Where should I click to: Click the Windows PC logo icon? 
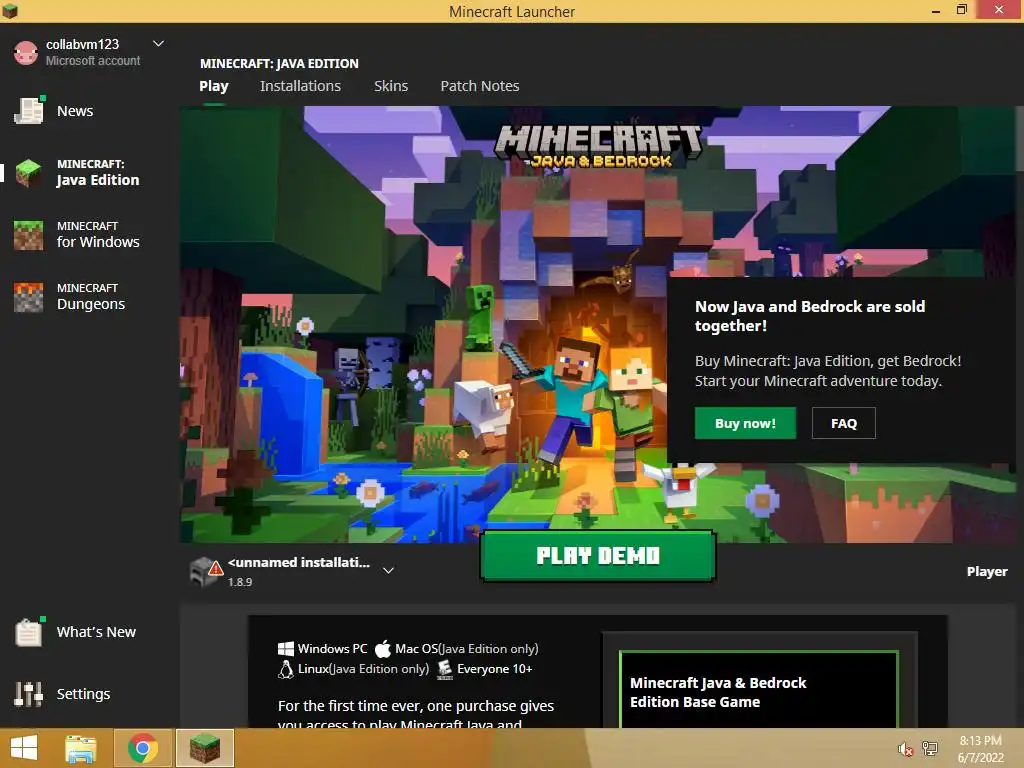pyautogui.click(x=286, y=648)
